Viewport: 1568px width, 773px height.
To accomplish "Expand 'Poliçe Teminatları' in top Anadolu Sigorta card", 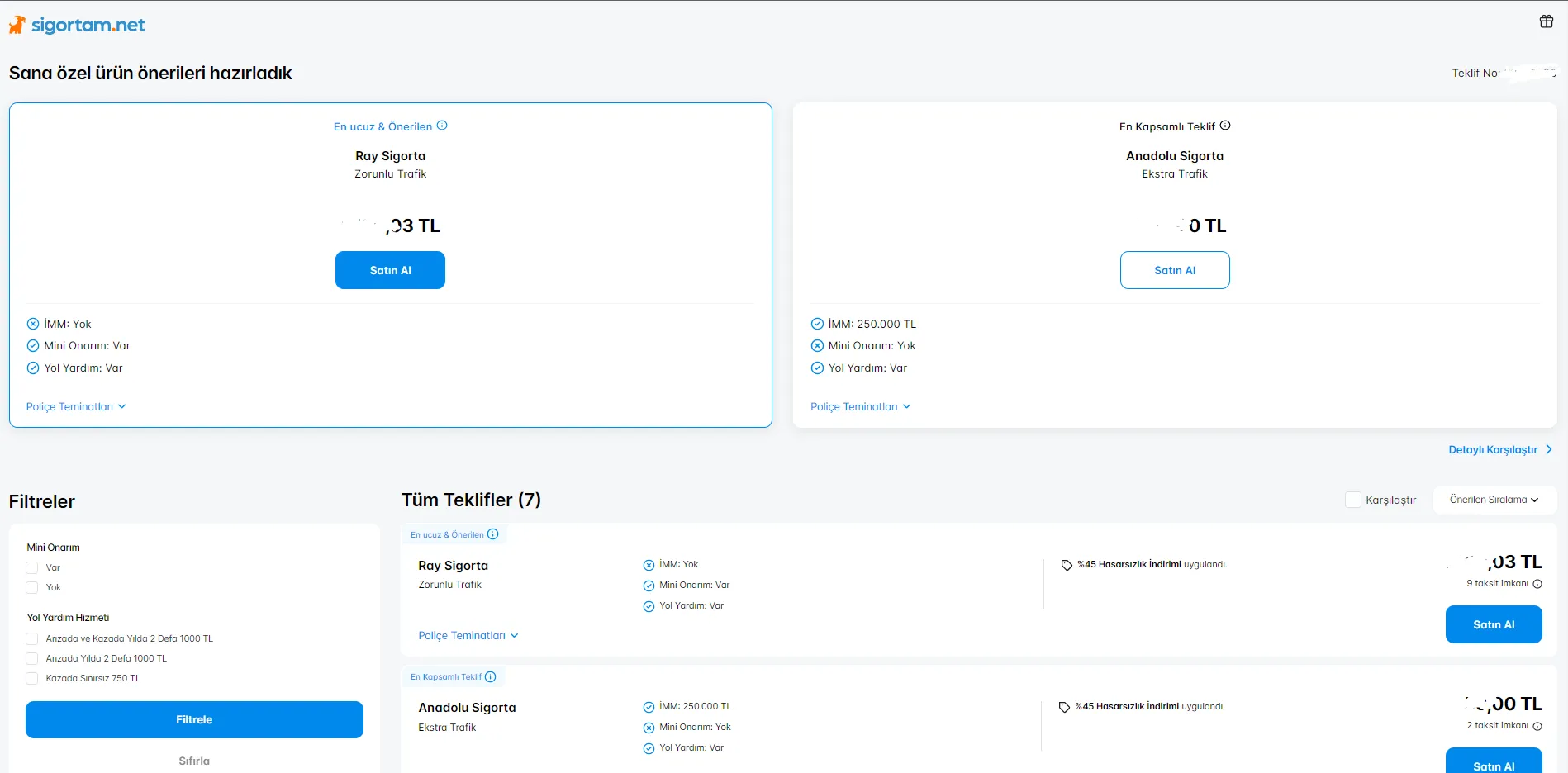I will pyautogui.click(x=860, y=407).
